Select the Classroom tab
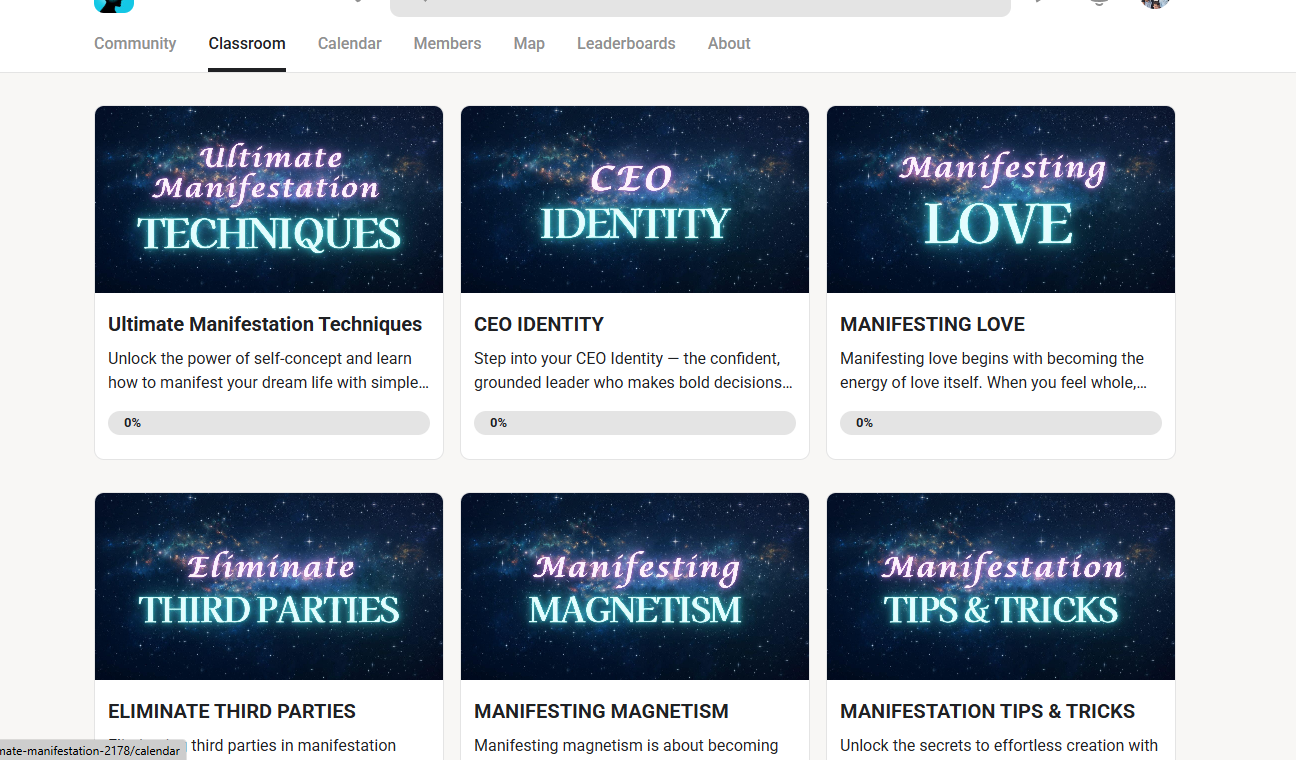 coord(247,44)
